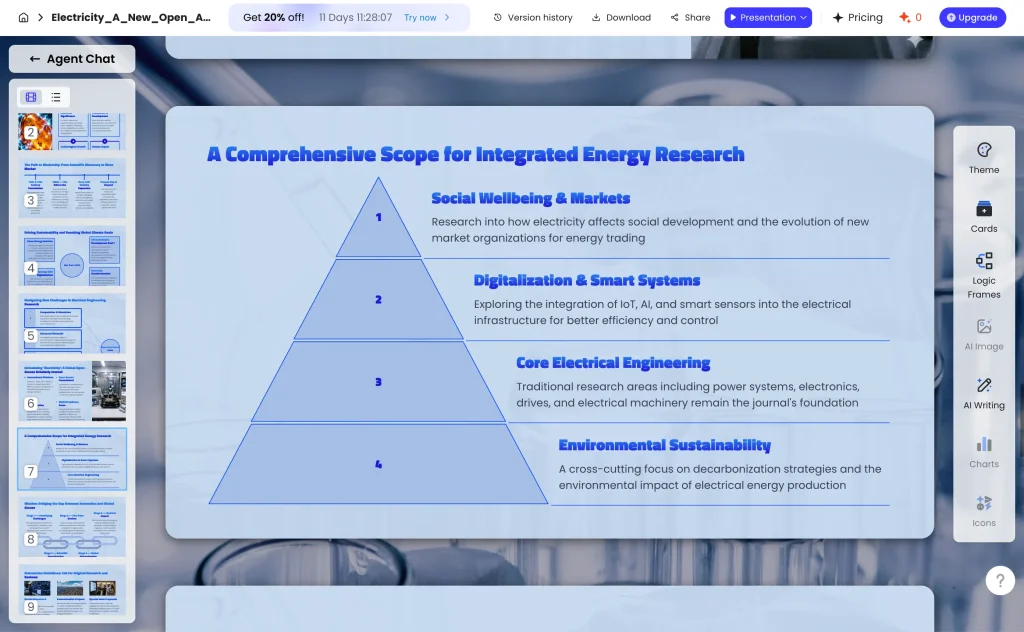Viewport: 1024px width, 632px height.
Task: Switch to outline list view
Action: [x=56, y=97]
